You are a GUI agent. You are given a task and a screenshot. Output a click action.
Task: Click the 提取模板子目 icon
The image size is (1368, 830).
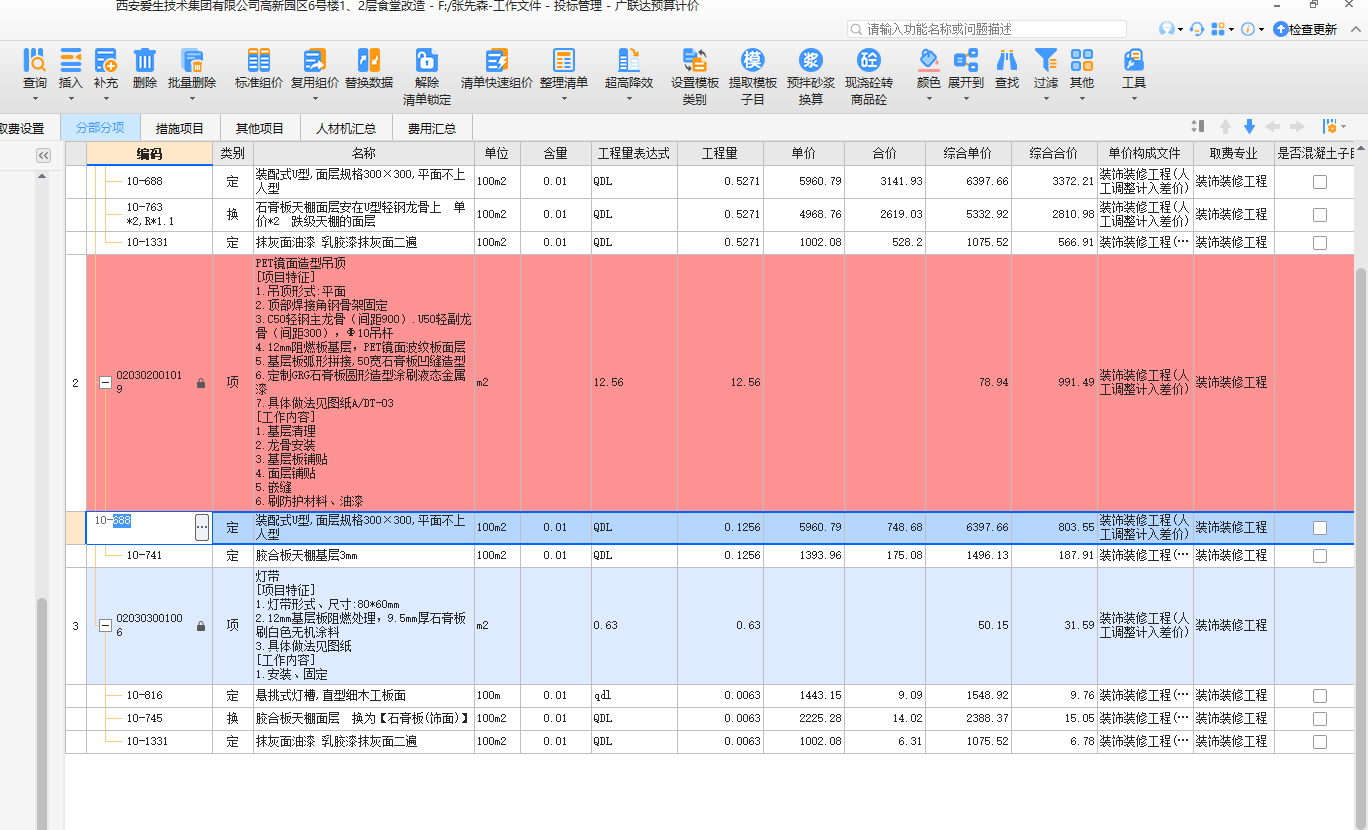753,60
